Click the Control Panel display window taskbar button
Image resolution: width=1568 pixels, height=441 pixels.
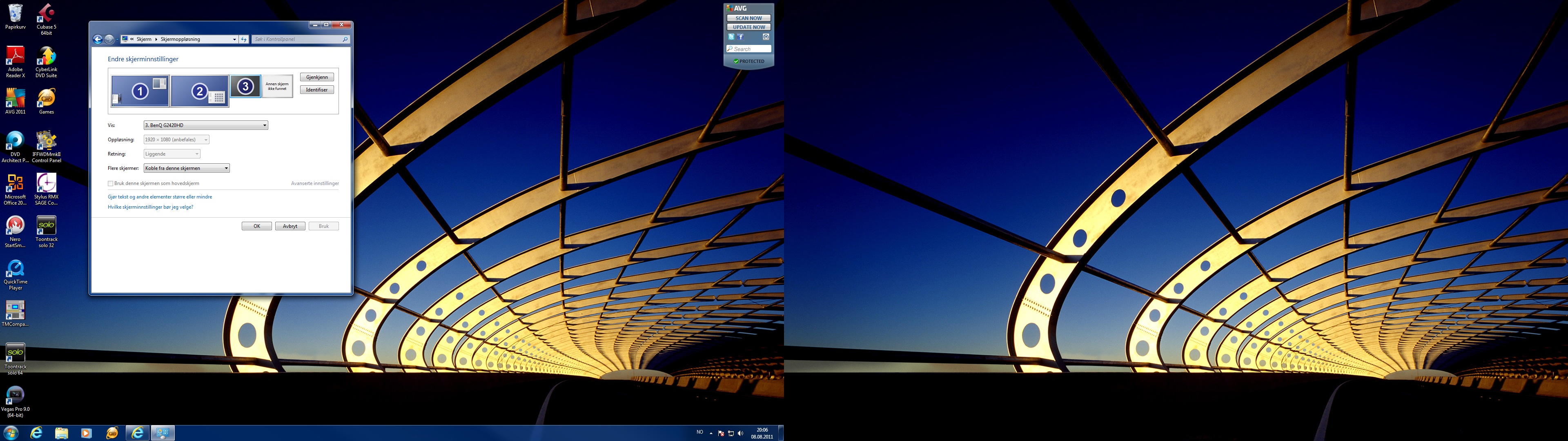(x=163, y=433)
